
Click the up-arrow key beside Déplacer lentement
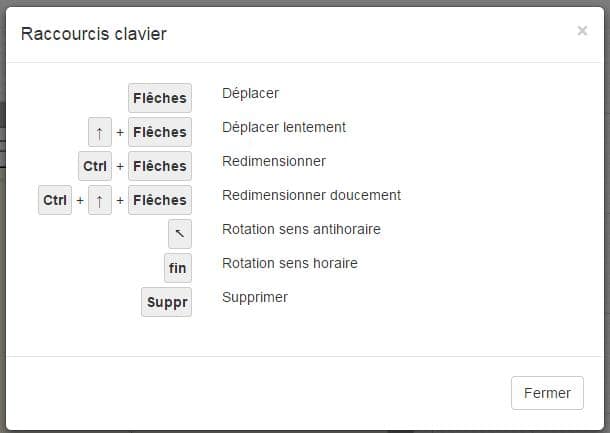(100, 132)
